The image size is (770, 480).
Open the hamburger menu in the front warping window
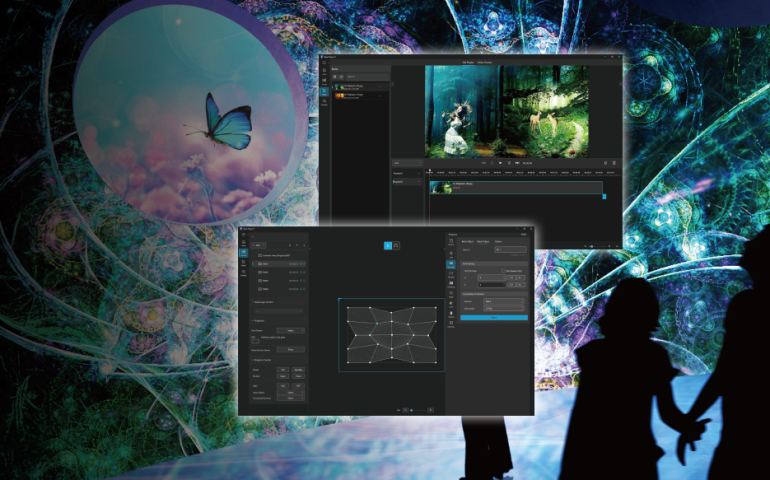pyautogui.click(x=244, y=235)
